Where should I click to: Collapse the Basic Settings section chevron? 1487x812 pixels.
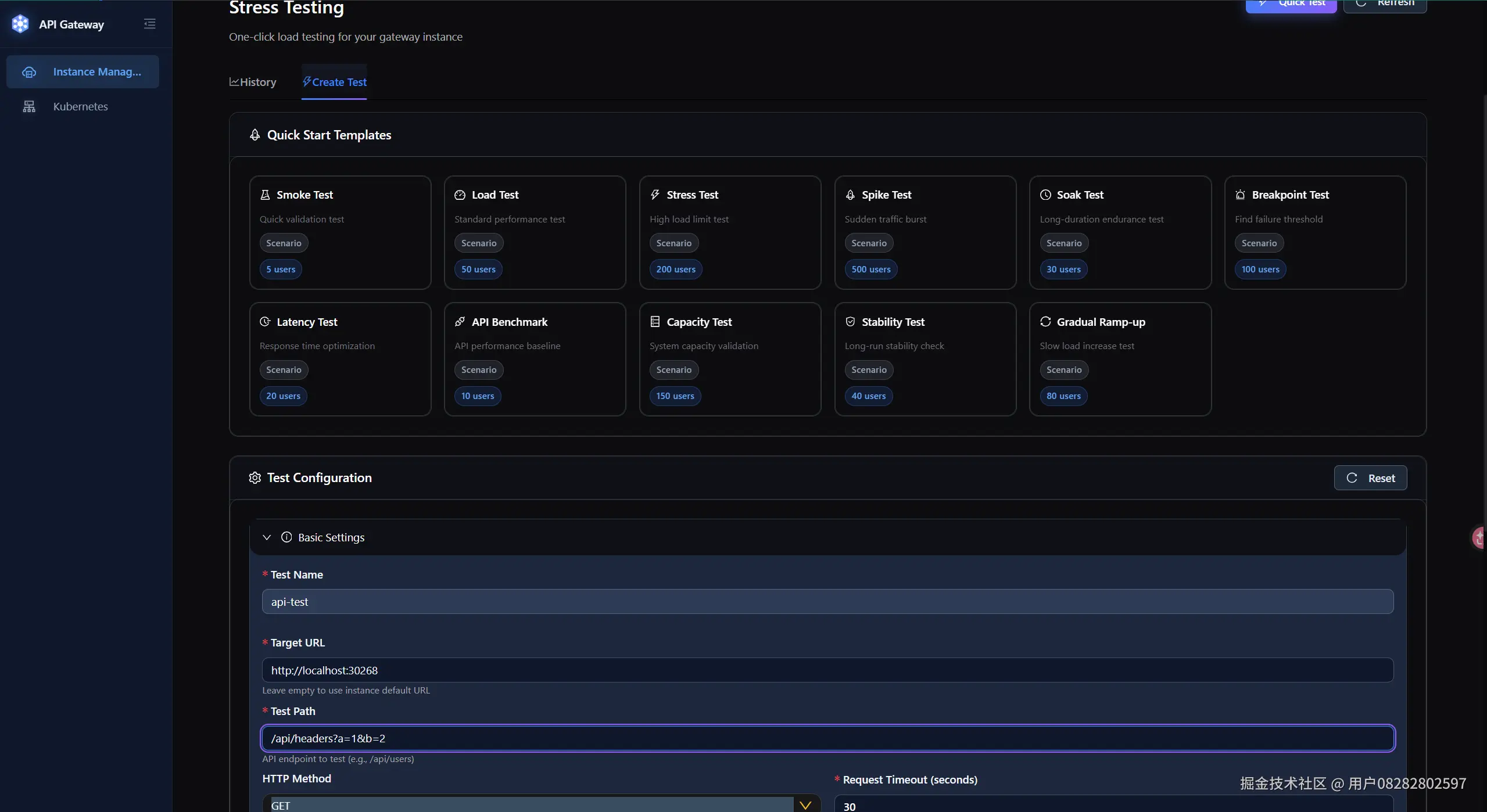[x=267, y=537]
